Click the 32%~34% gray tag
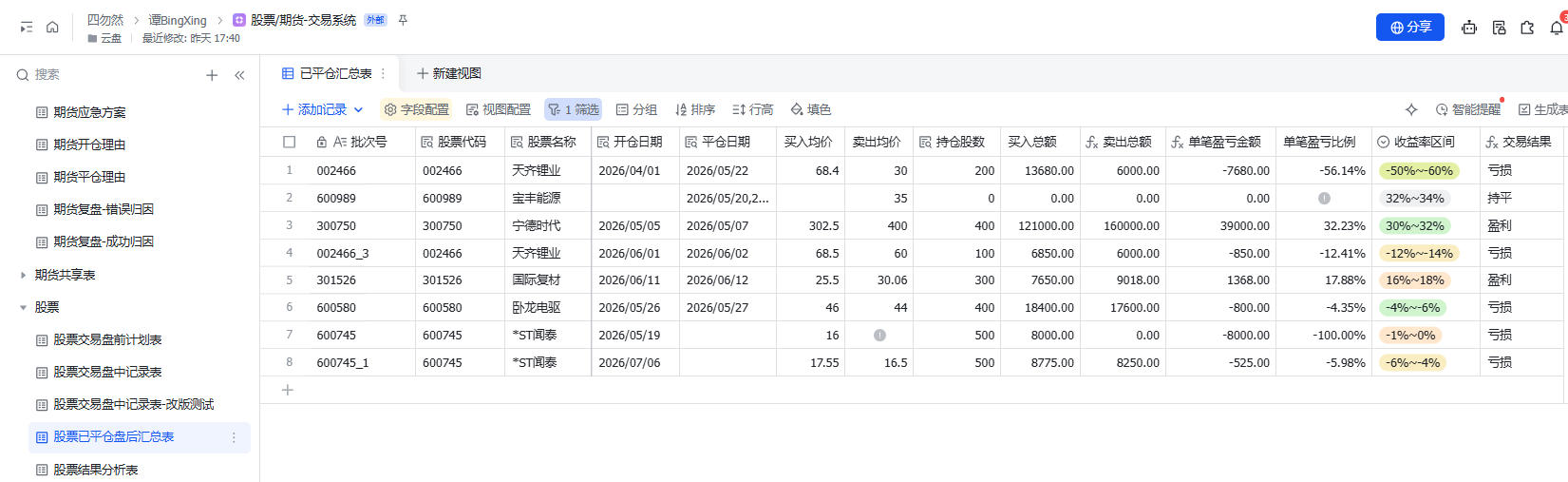 [x=1414, y=199]
